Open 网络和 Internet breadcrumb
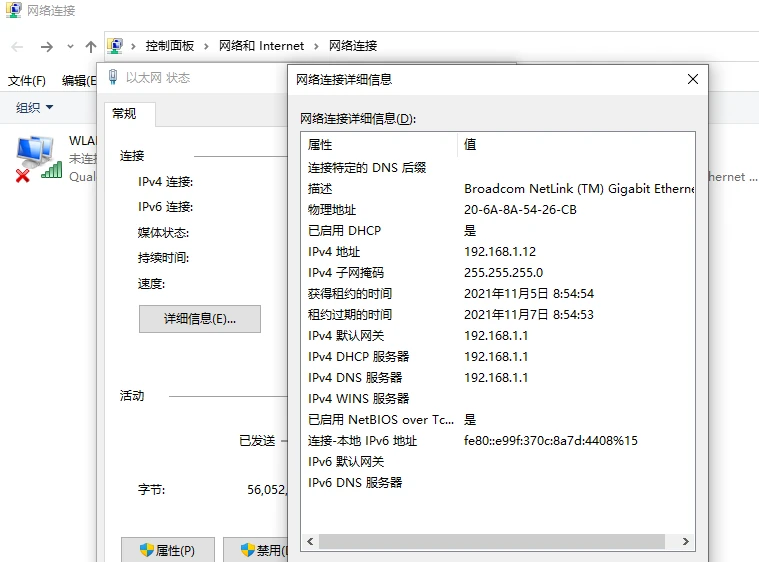Image resolution: width=759 pixels, height=562 pixels. pos(261,46)
